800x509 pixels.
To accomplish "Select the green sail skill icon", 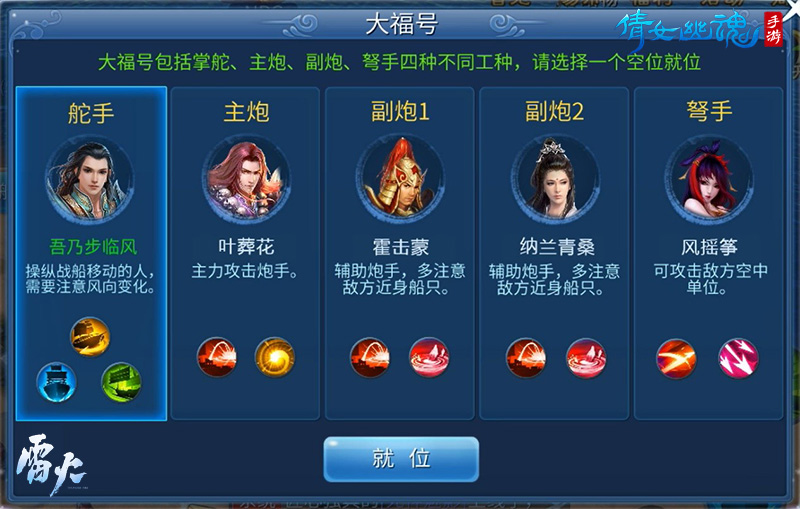I will [121, 382].
